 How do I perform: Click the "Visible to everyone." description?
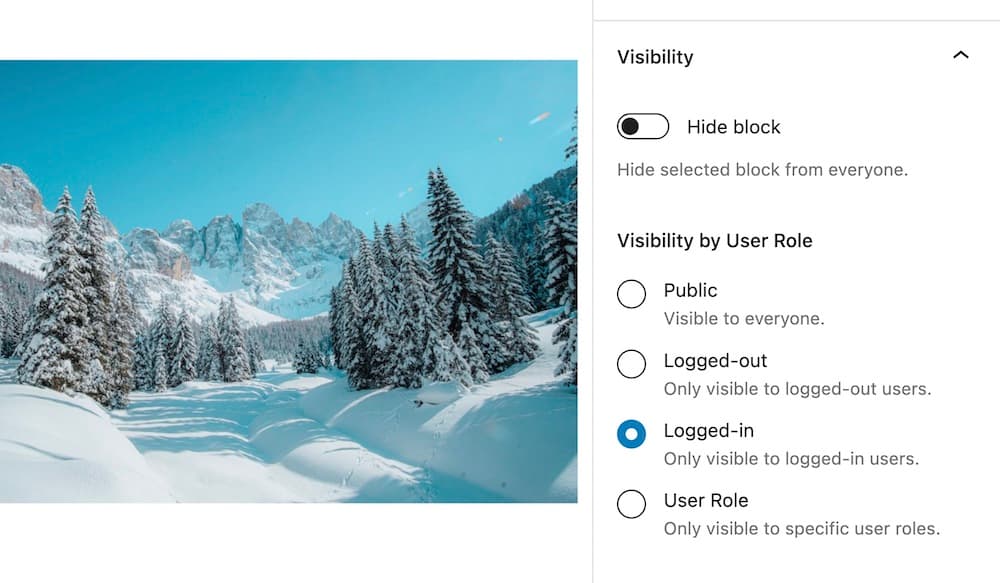click(x=744, y=319)
